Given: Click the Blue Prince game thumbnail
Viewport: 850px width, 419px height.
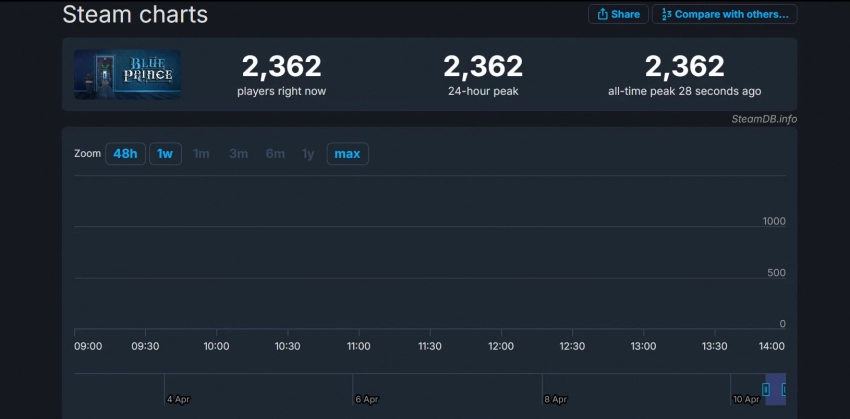Looking at the screenshot, I should pyautogui.click(x=127, y=75).
